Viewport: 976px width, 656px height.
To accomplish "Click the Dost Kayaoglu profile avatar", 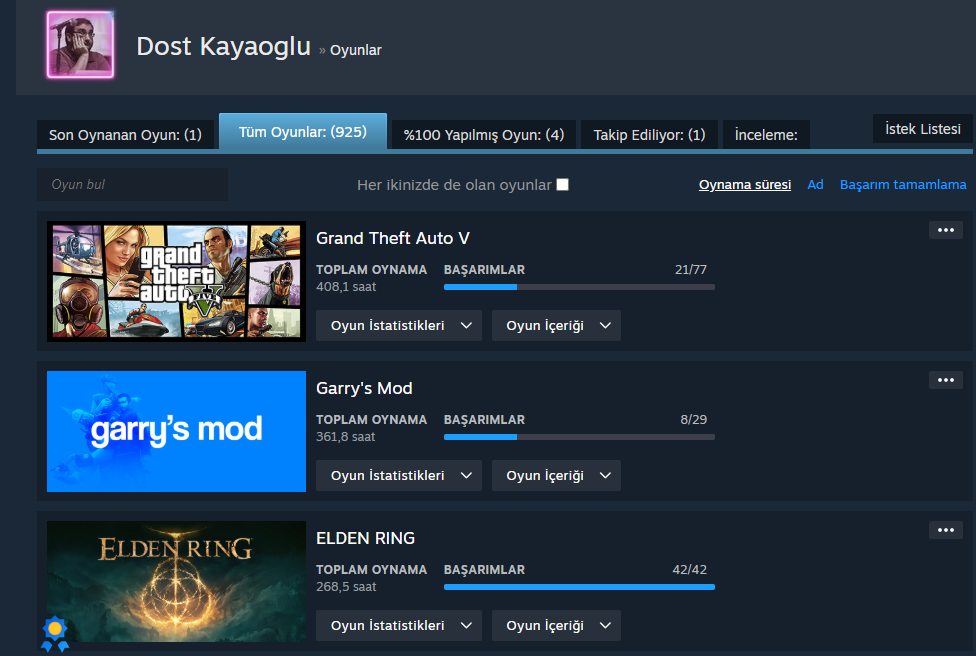I will (x=80, y=45).
